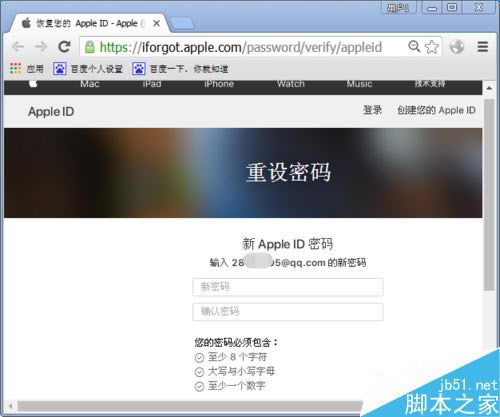Click the horizontal scrollbar thumb

coord(190,406)
